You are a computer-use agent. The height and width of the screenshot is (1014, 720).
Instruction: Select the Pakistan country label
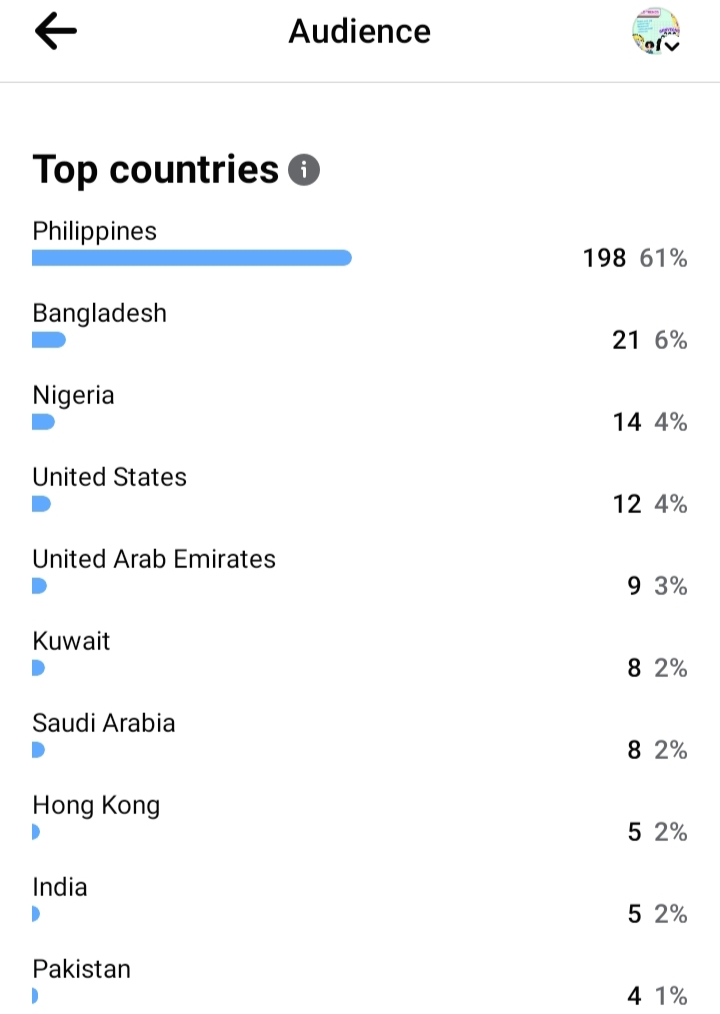[x=82, y=969]
